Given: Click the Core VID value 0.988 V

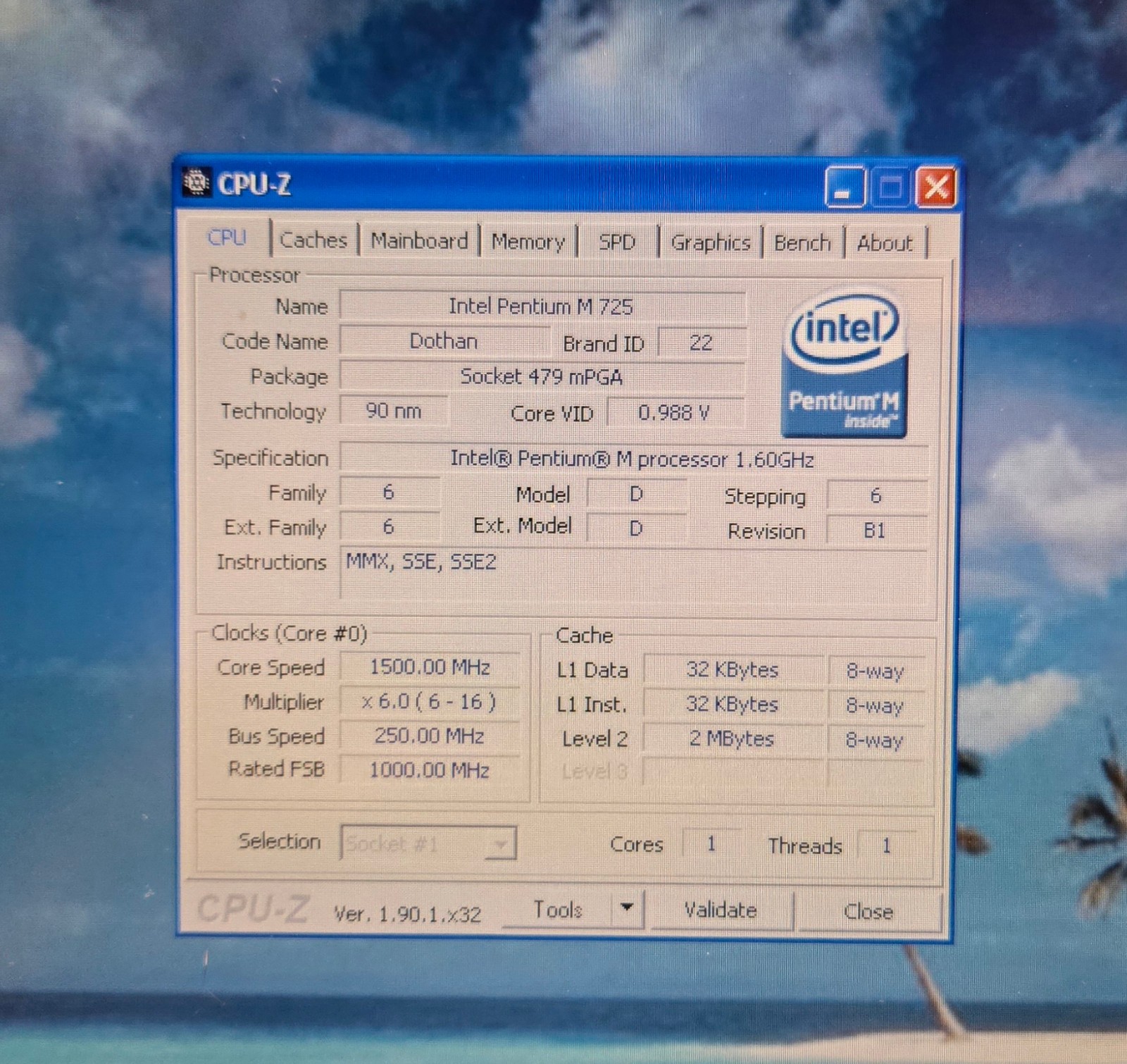Looking at the screenshot, I should (x=674, y=412).
